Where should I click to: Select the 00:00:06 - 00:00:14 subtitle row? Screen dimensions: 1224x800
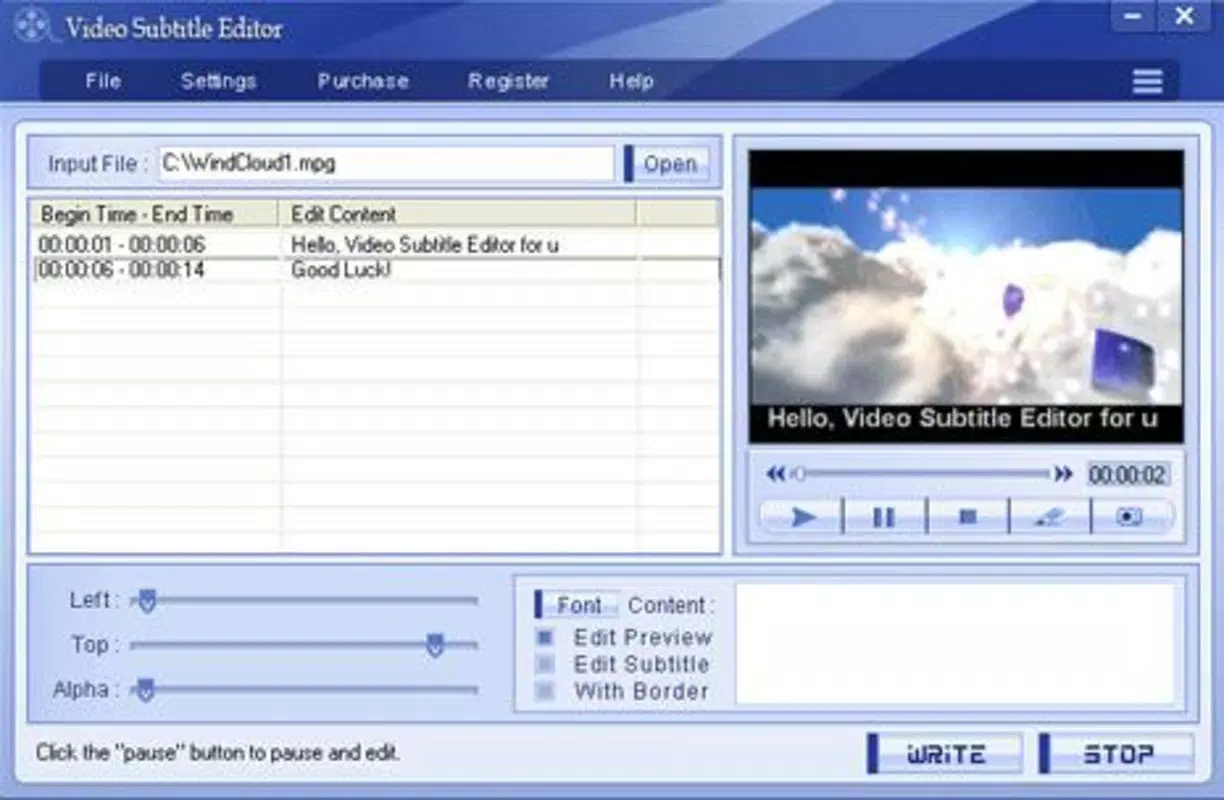pos(375,270)
